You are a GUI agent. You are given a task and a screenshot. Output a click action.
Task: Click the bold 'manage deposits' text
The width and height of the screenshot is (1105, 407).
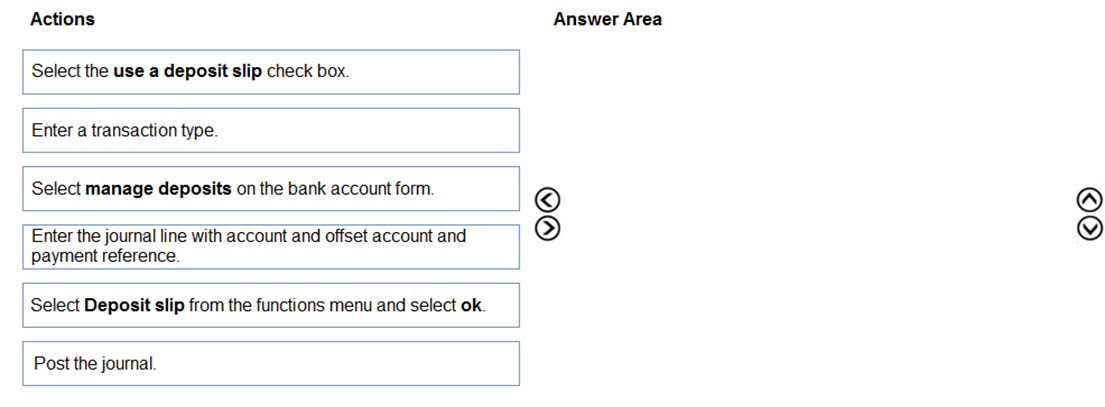click(x=159, y=189)
